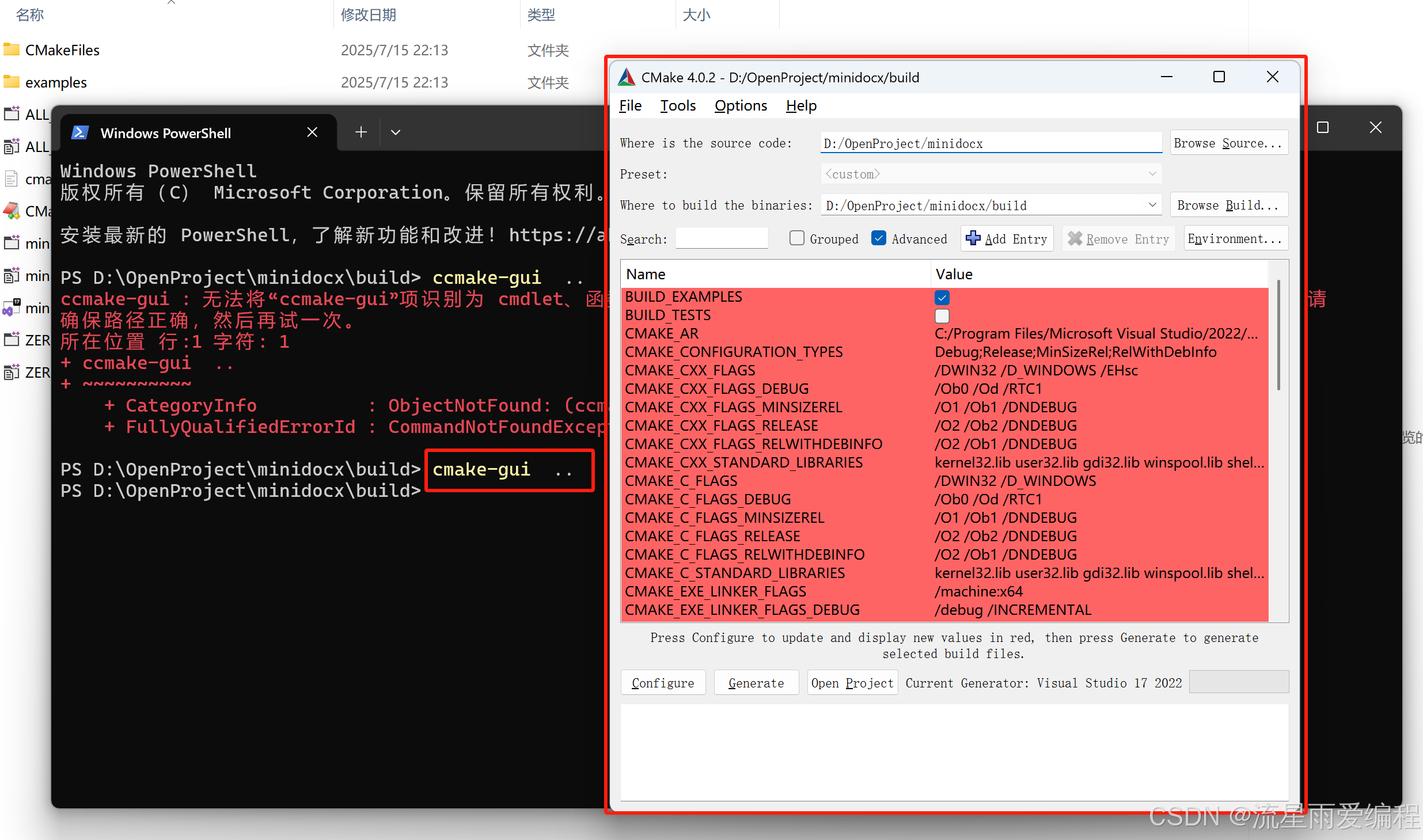Select examples folder name in Explorer
Viewport: 1423px width, 840px height.
point(56,82)
